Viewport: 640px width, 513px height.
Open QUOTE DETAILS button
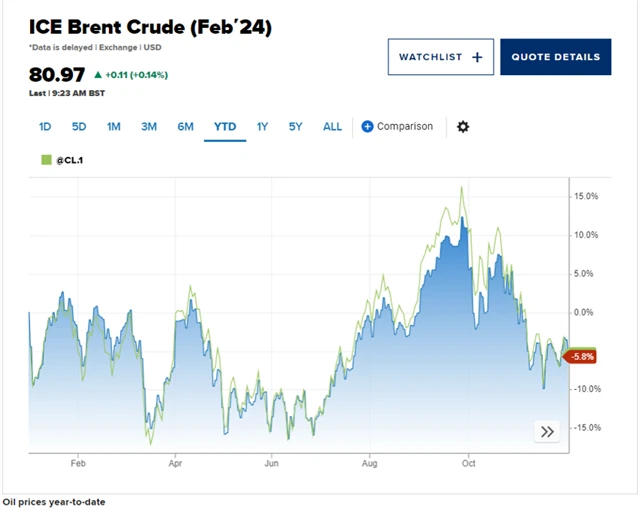[x=555, y=57]
